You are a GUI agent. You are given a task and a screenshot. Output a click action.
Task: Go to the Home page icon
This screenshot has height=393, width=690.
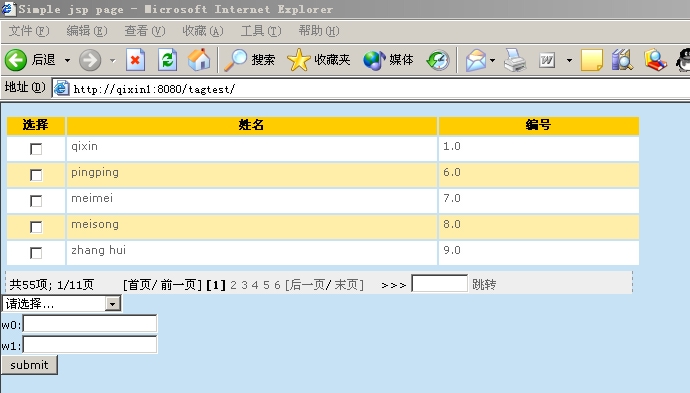pos(199,60)
